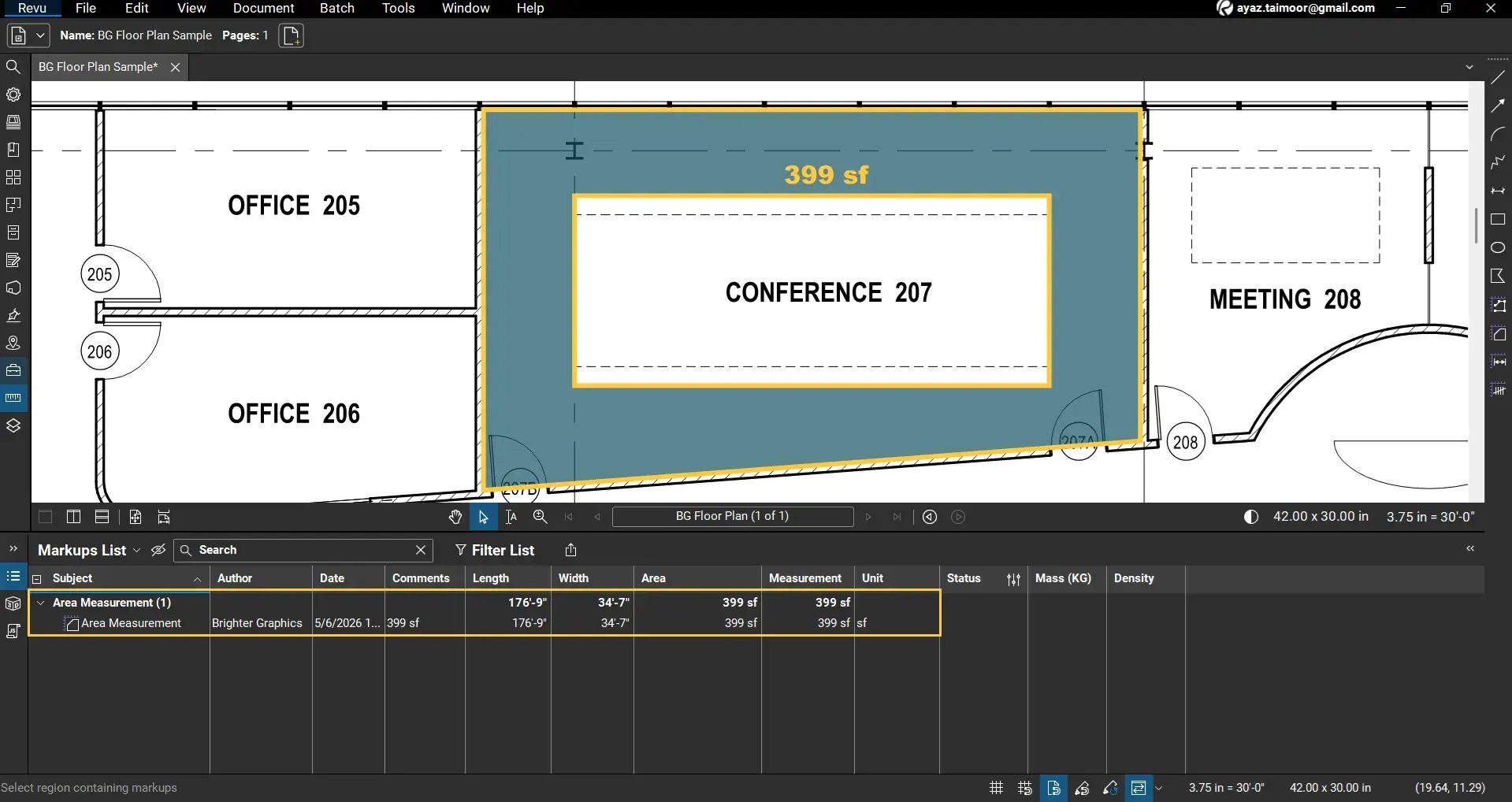Select the Polygon markup tool
Viewport: 1512px width, 802px height.
(1498, 276)
